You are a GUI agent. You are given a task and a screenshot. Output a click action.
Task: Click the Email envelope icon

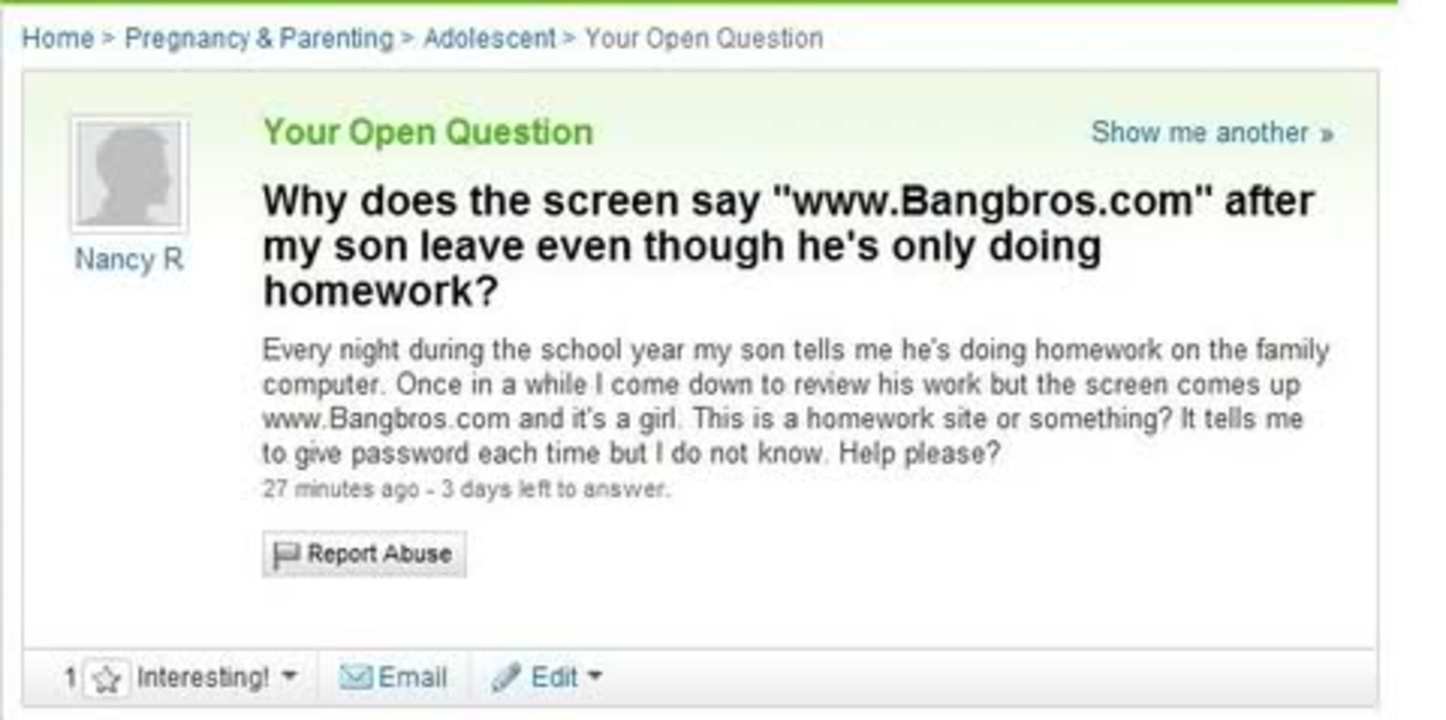(x=355, y=678)
